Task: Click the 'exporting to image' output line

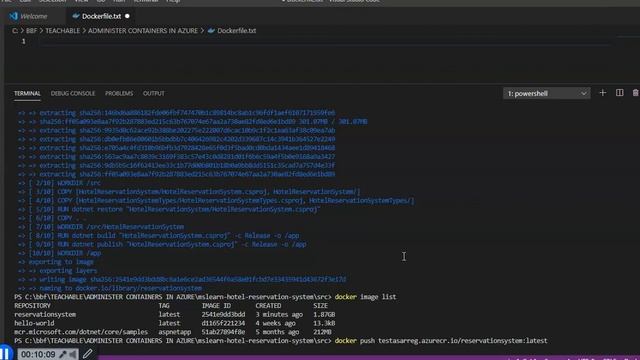Action: click(56, 262)
